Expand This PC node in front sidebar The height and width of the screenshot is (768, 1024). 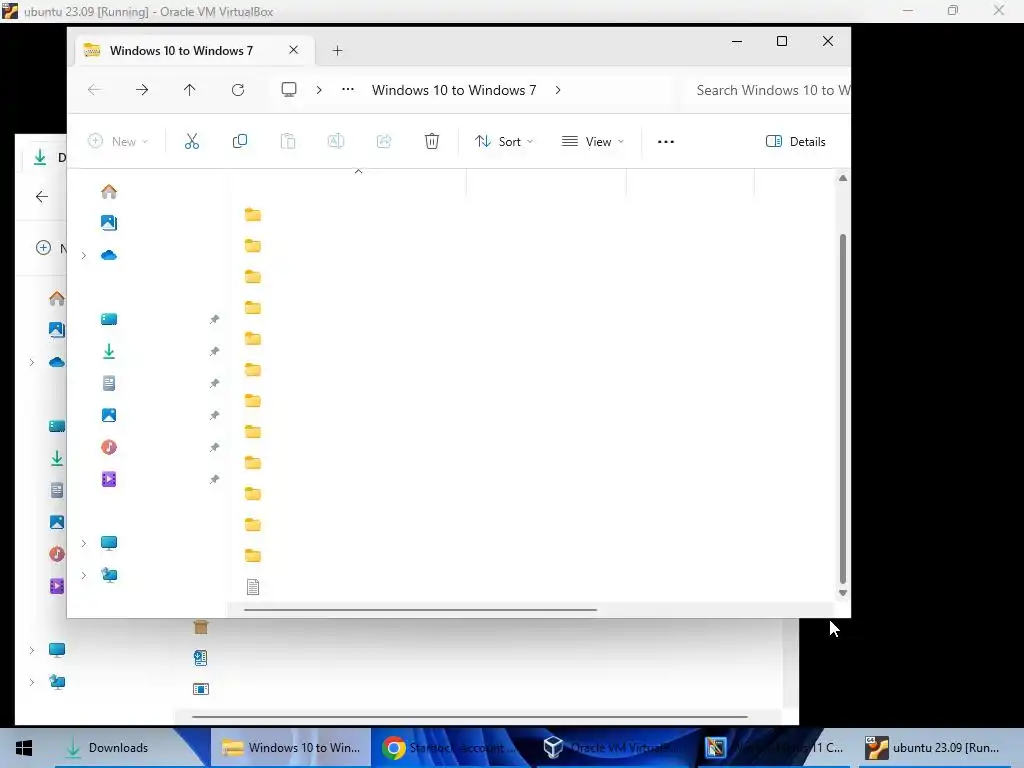click(84, 543)
